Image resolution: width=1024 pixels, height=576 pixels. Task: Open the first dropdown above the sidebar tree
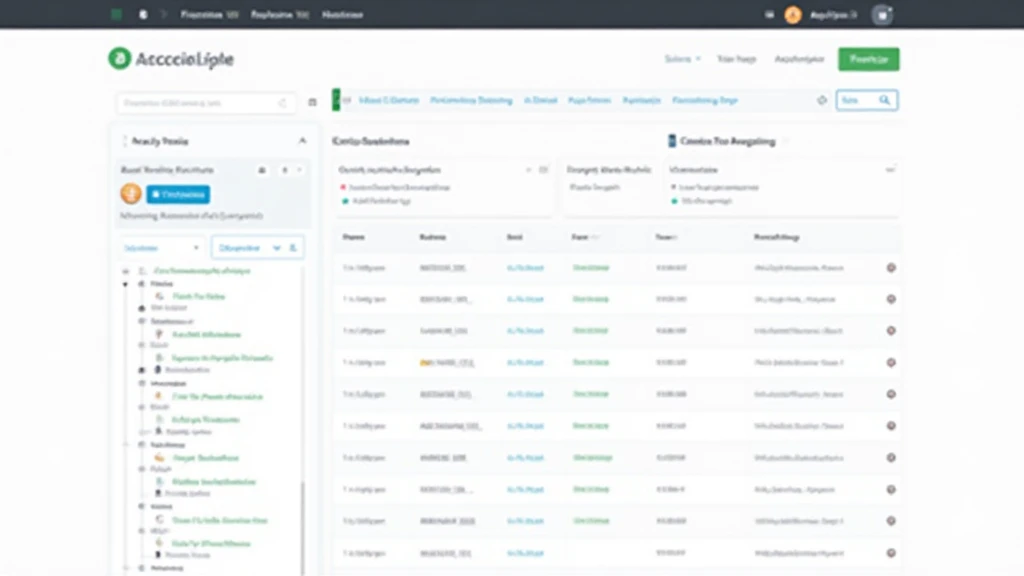[160, 247]
